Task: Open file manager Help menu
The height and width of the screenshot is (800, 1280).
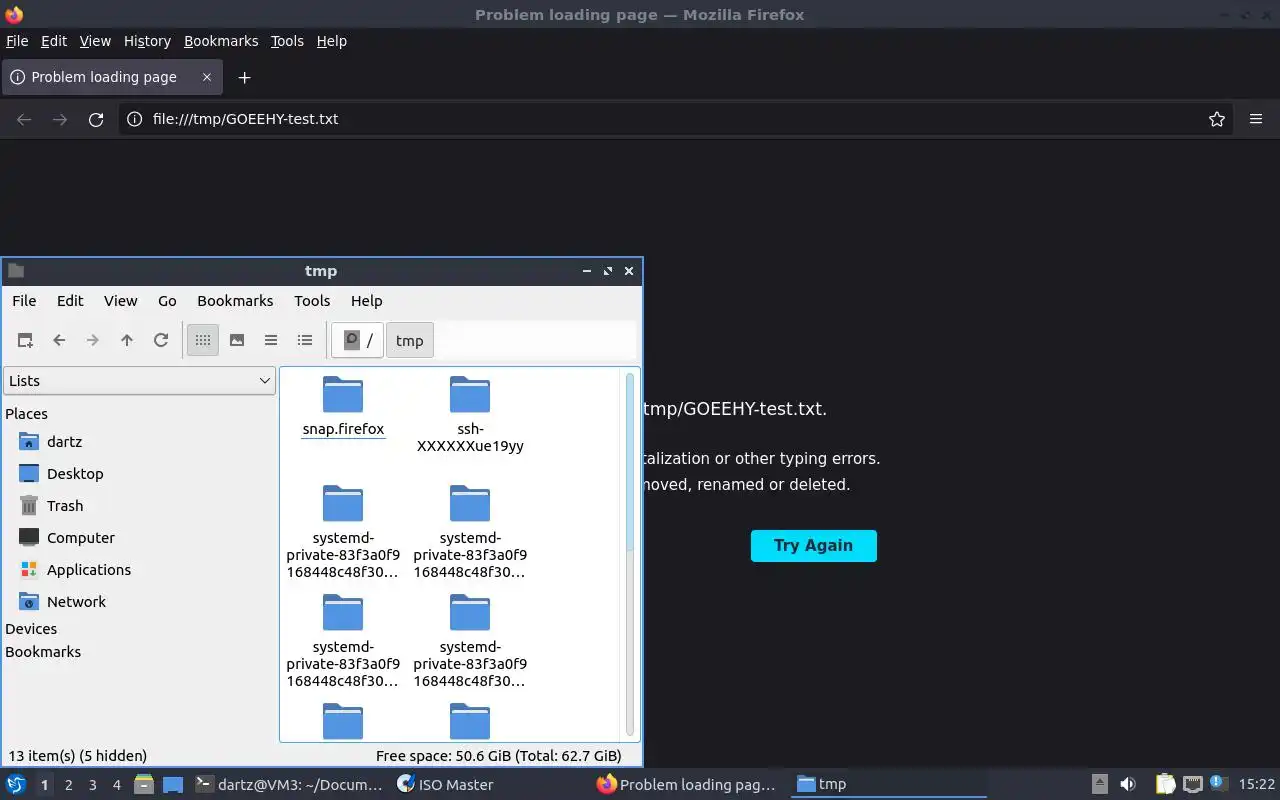Action: pos(366,300)
